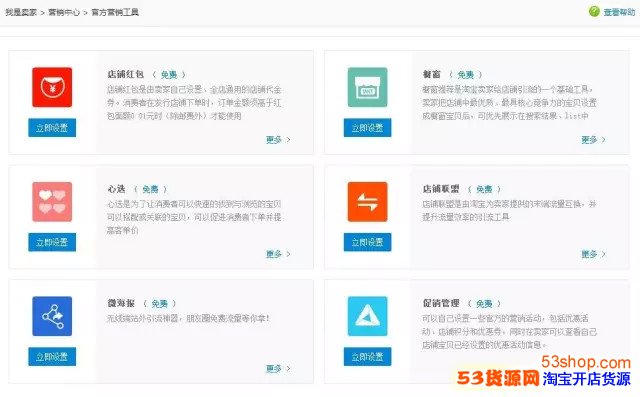640x397 pixels.
Task: Open 更多 link in 心选 card
Action: pos(278,254)
